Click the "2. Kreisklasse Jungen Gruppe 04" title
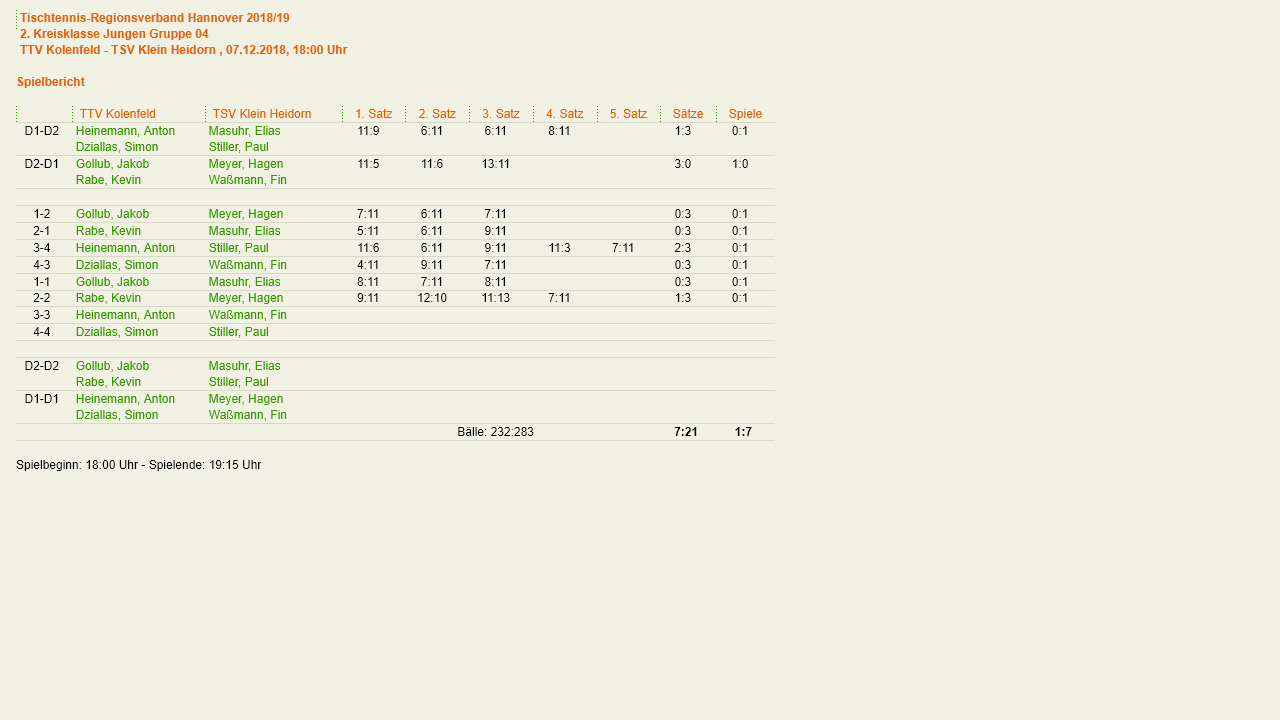1280x720 pixels. coord(114,34)
